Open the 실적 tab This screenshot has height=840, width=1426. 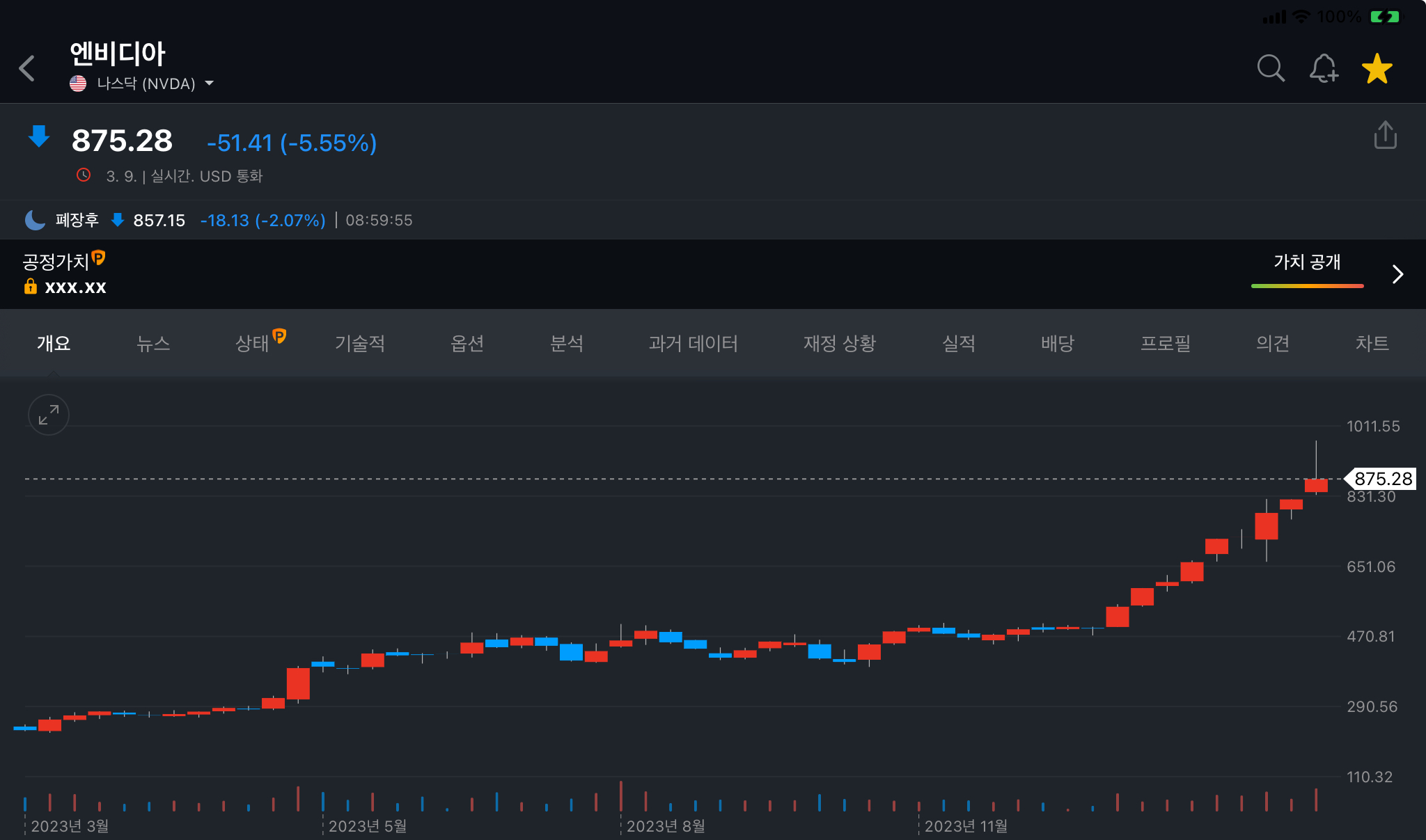coord(959,343)
